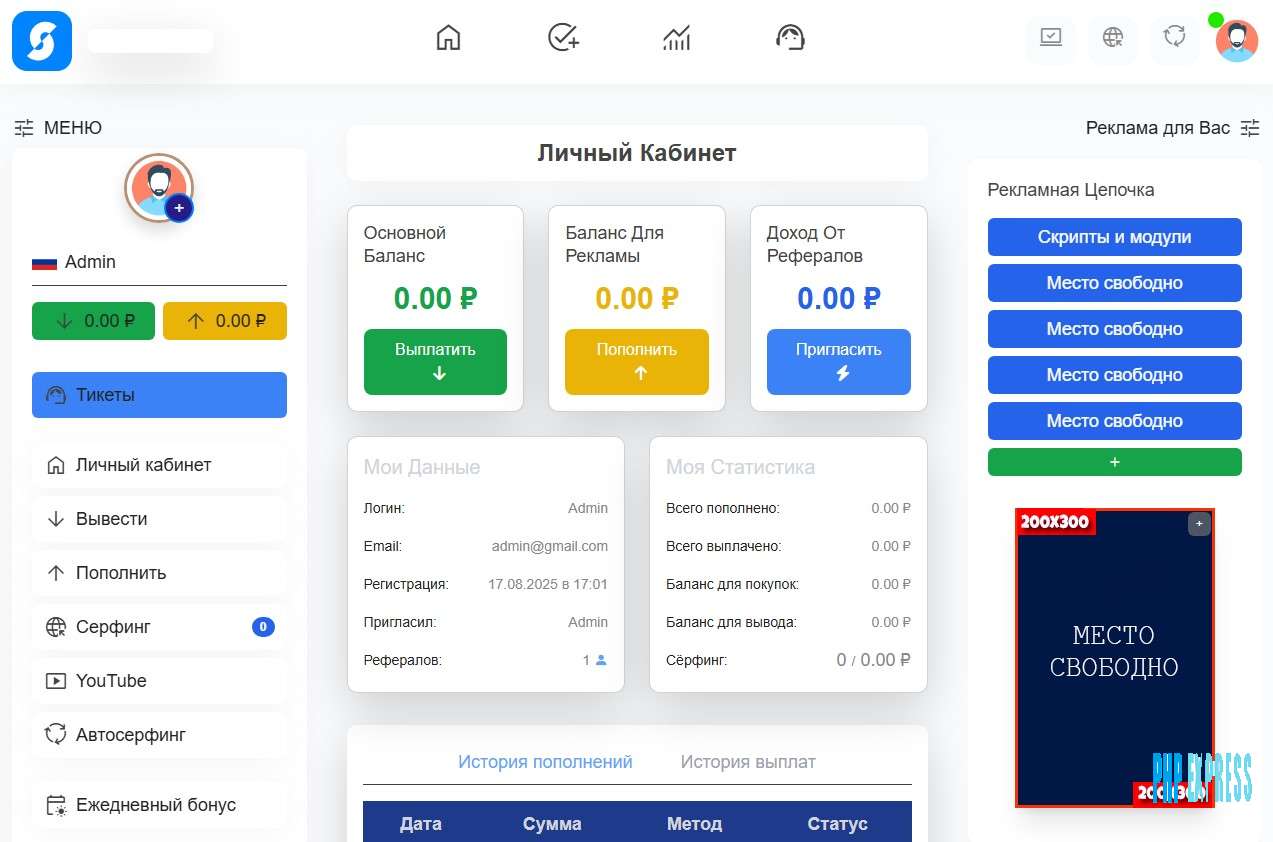
Task: Open YouTube in the sidebar
Action: (159, 681)
